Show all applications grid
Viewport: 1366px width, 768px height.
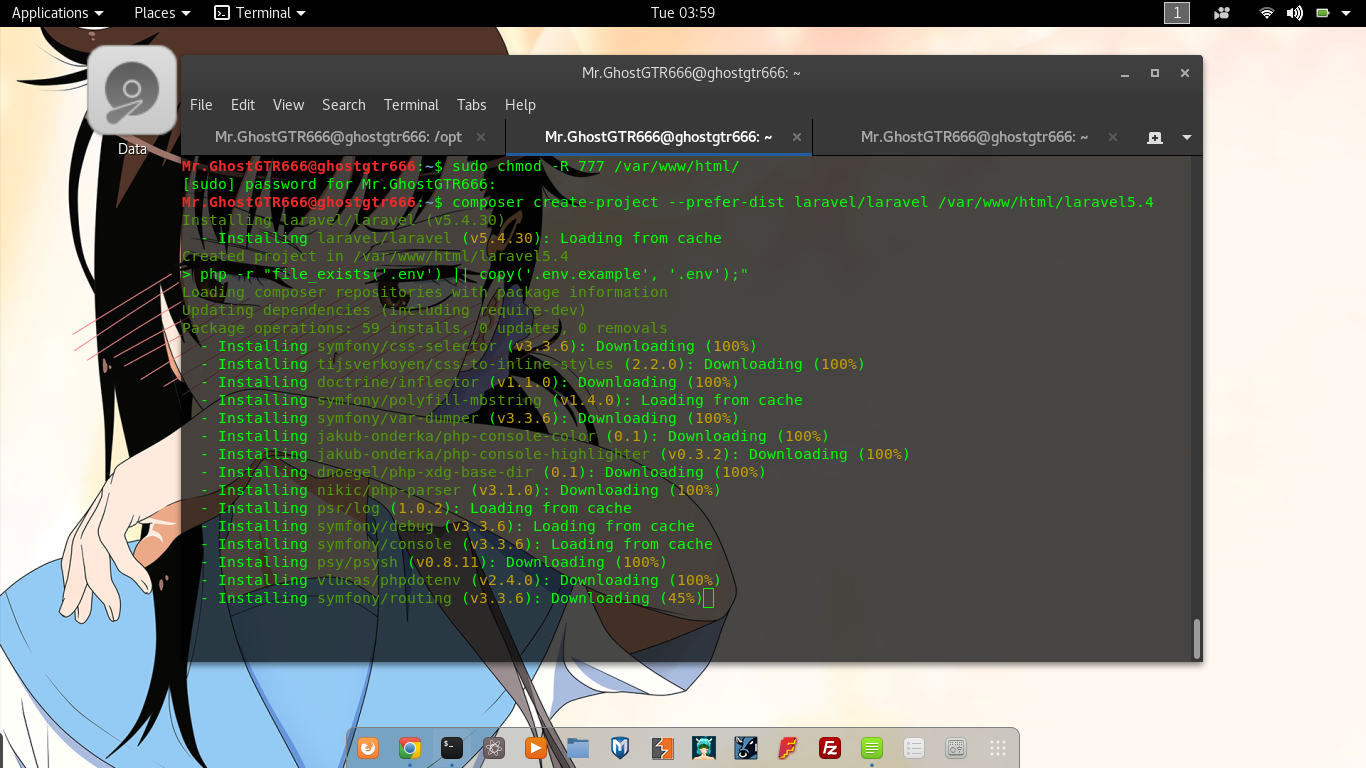(997, 747)
